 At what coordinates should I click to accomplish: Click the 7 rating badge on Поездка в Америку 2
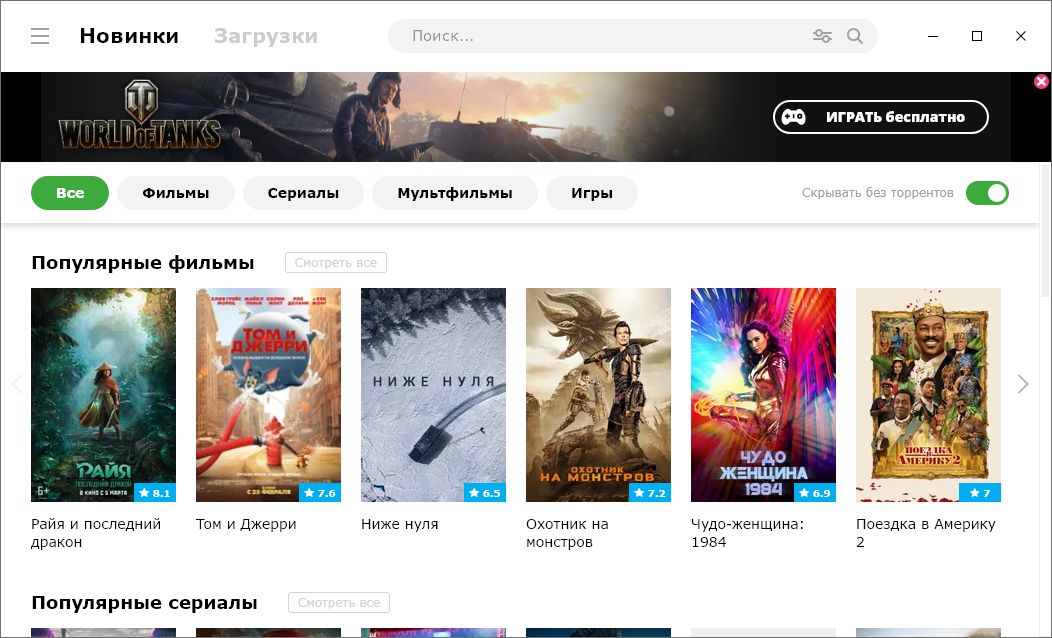tap(980, 492)
